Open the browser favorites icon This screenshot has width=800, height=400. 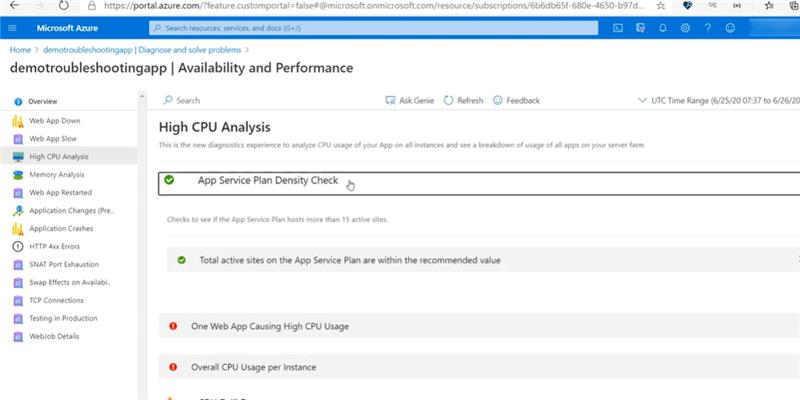pos(770,6)
